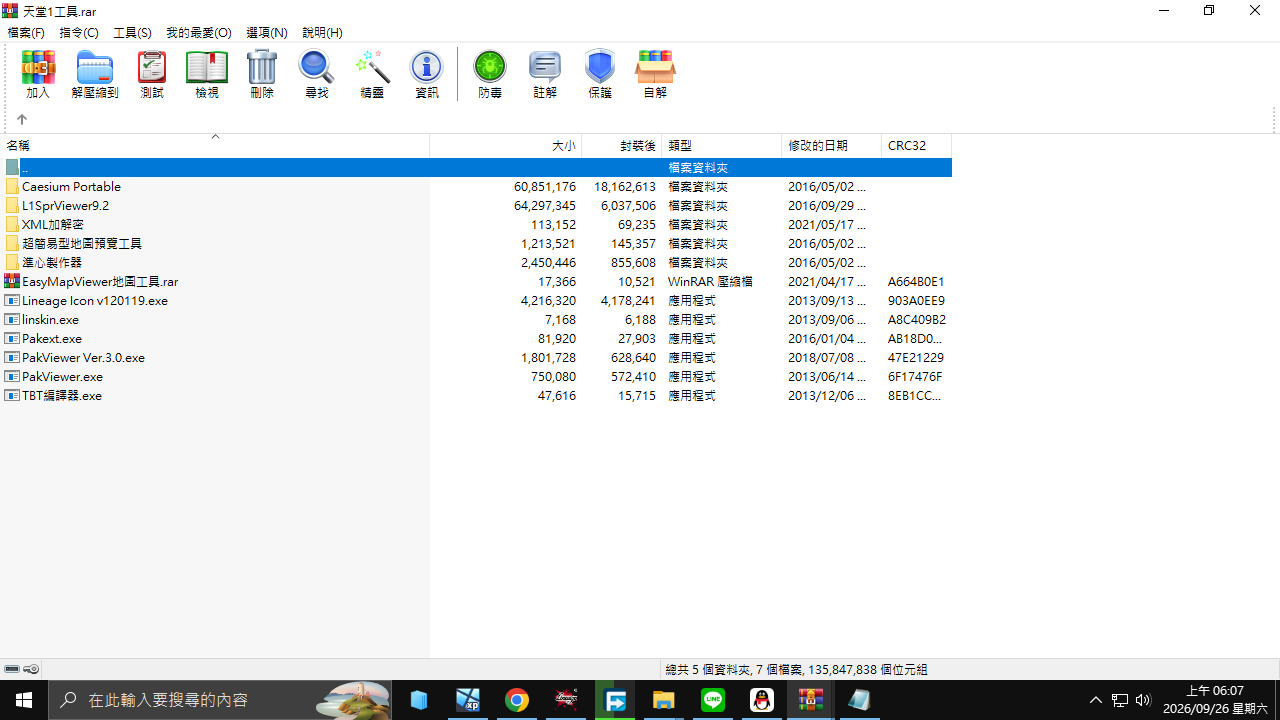
Task: Open the 選項(N) menu
Action: [267, 33]
